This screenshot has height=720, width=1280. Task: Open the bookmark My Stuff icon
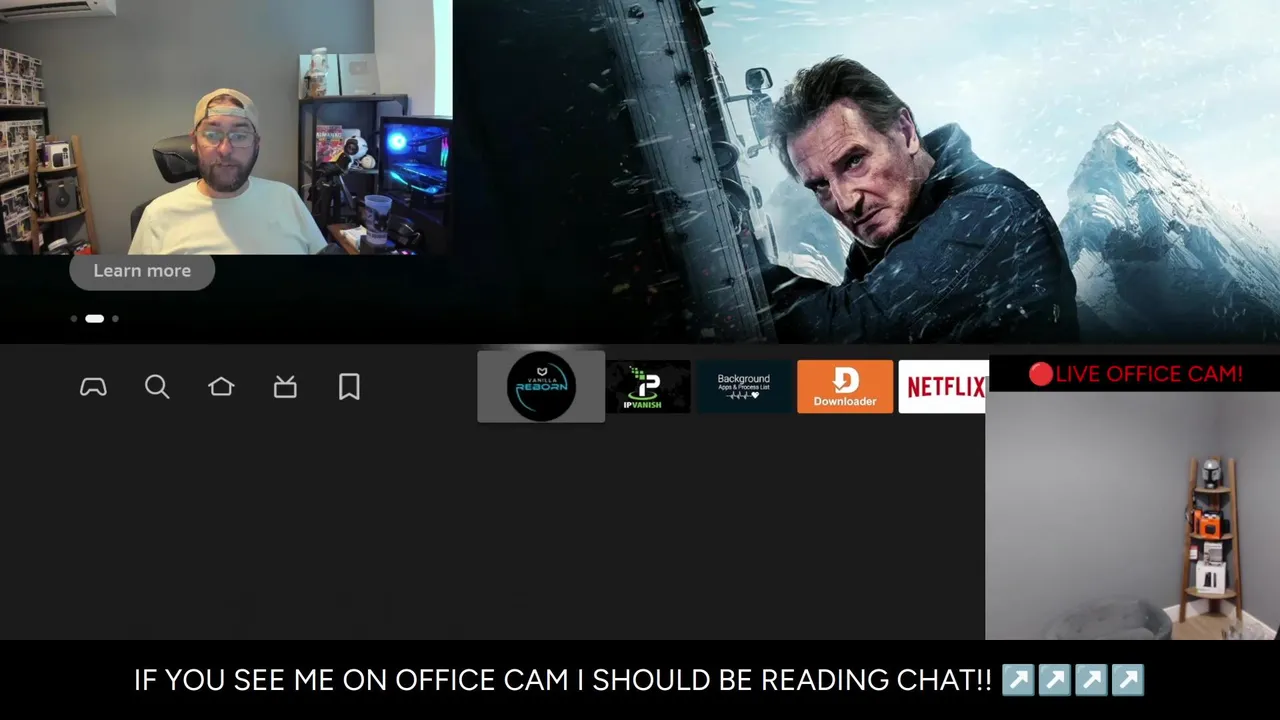point(349,387)
